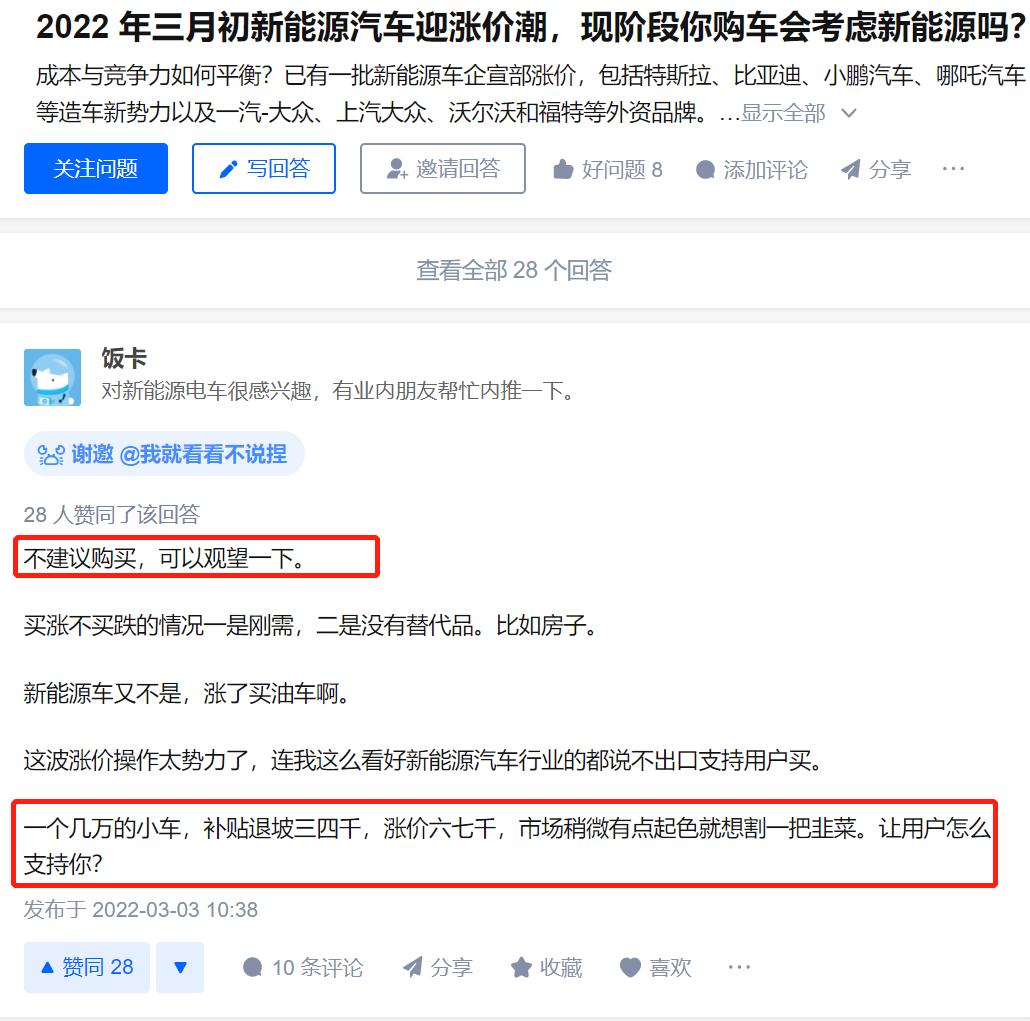The image size is (1030, 1021).
Task: Toggle 关注问题 to follow the question
Action: pos(96,168)
